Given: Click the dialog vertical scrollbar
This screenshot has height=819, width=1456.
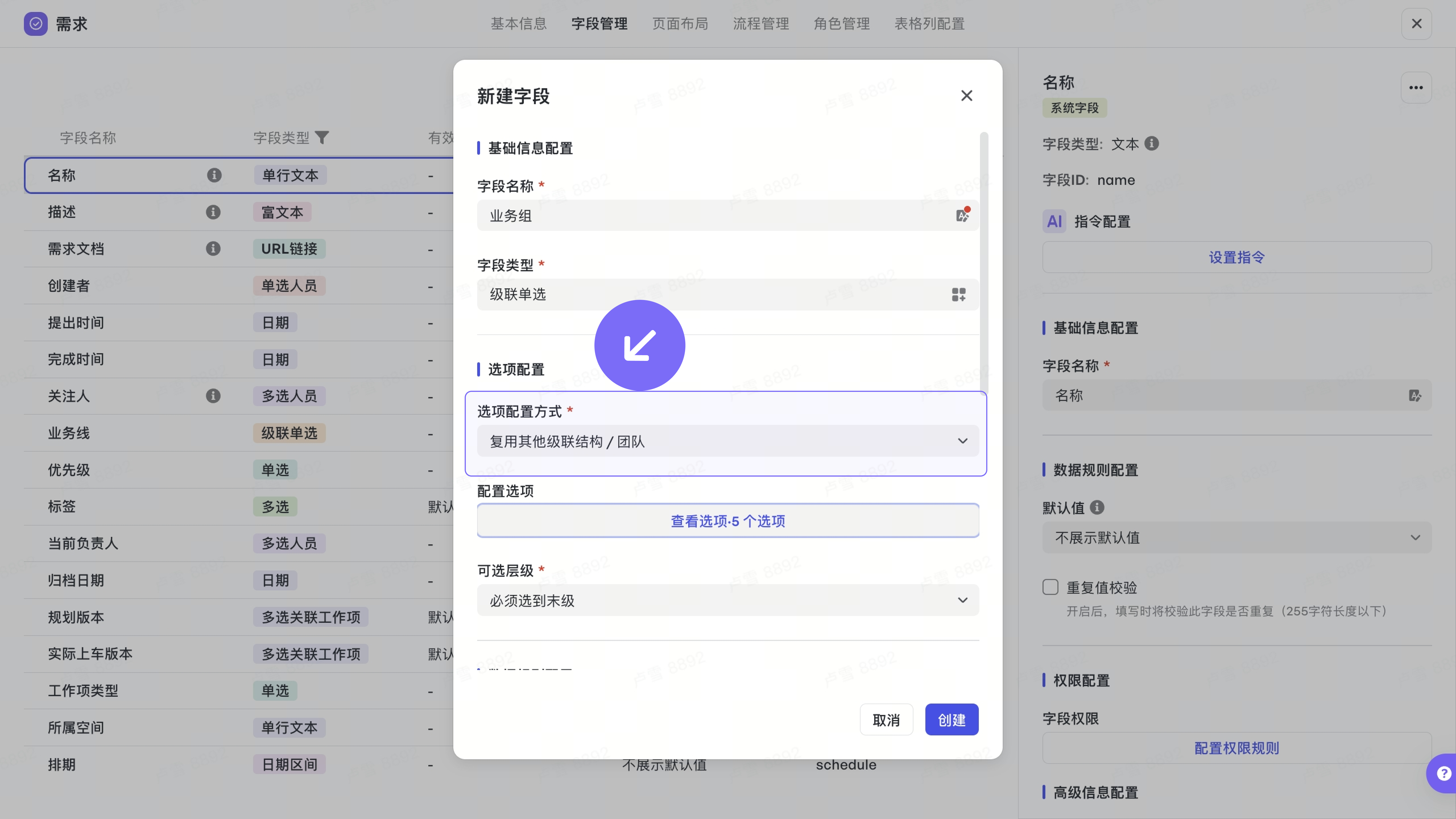Looking at the screenshot, I should coord(984,264).
